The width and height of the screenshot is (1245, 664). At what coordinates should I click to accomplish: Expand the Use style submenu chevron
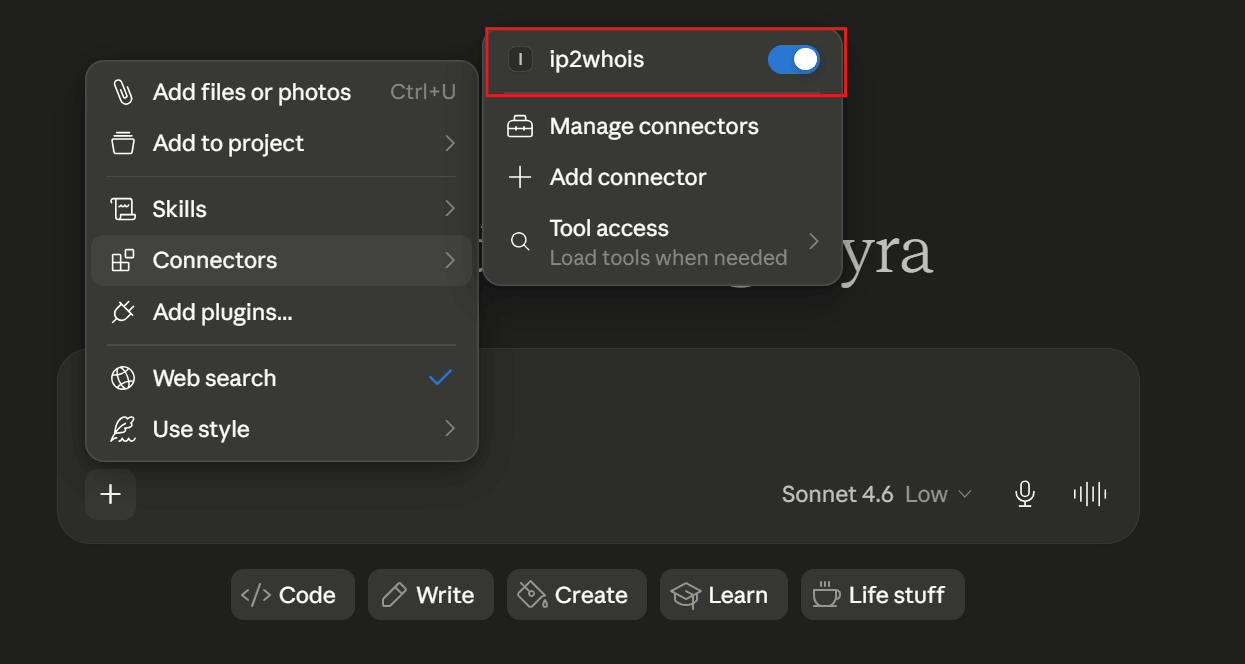tap(450, 429)
